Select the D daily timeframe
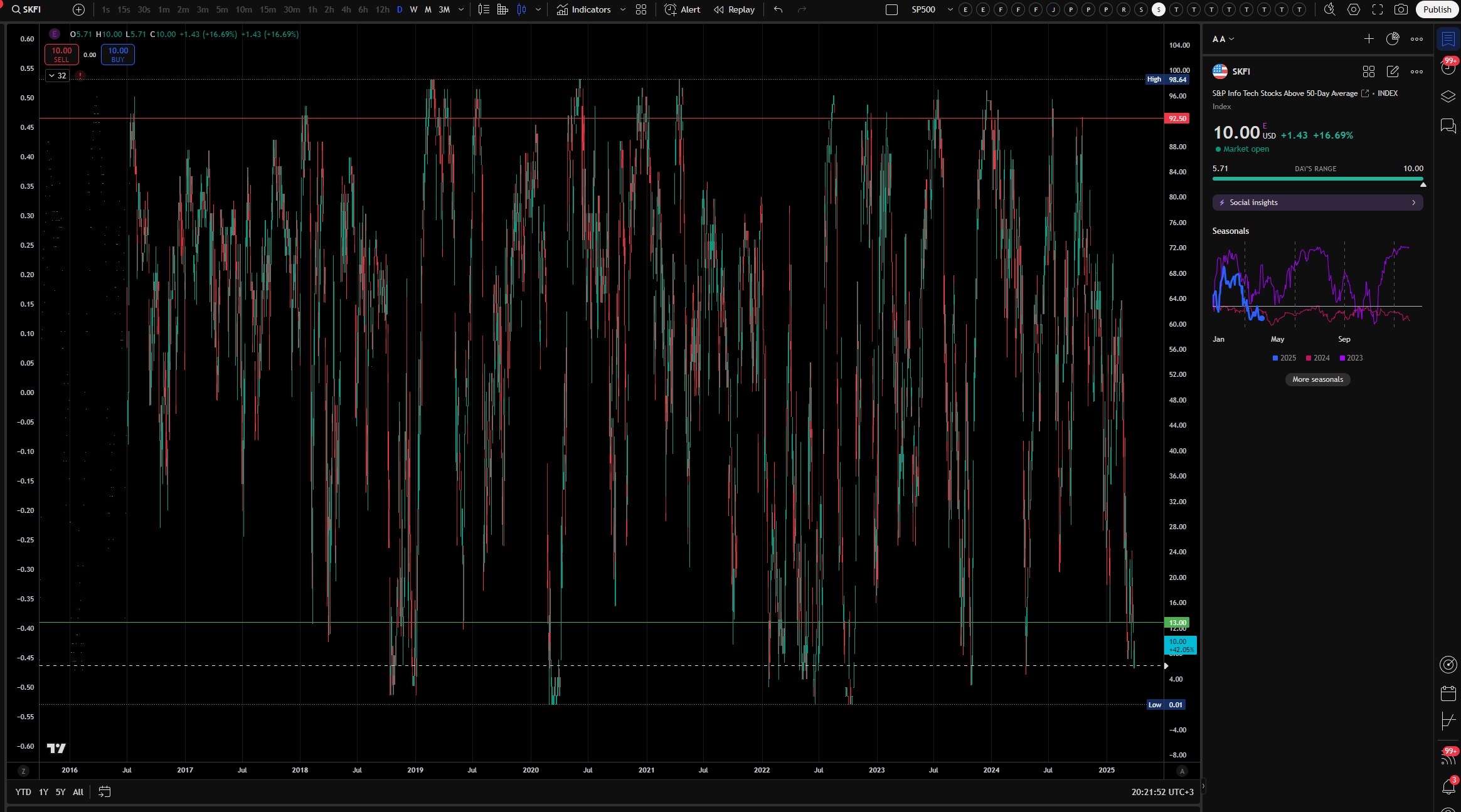 pyautogui.click(x=400, y=9)
